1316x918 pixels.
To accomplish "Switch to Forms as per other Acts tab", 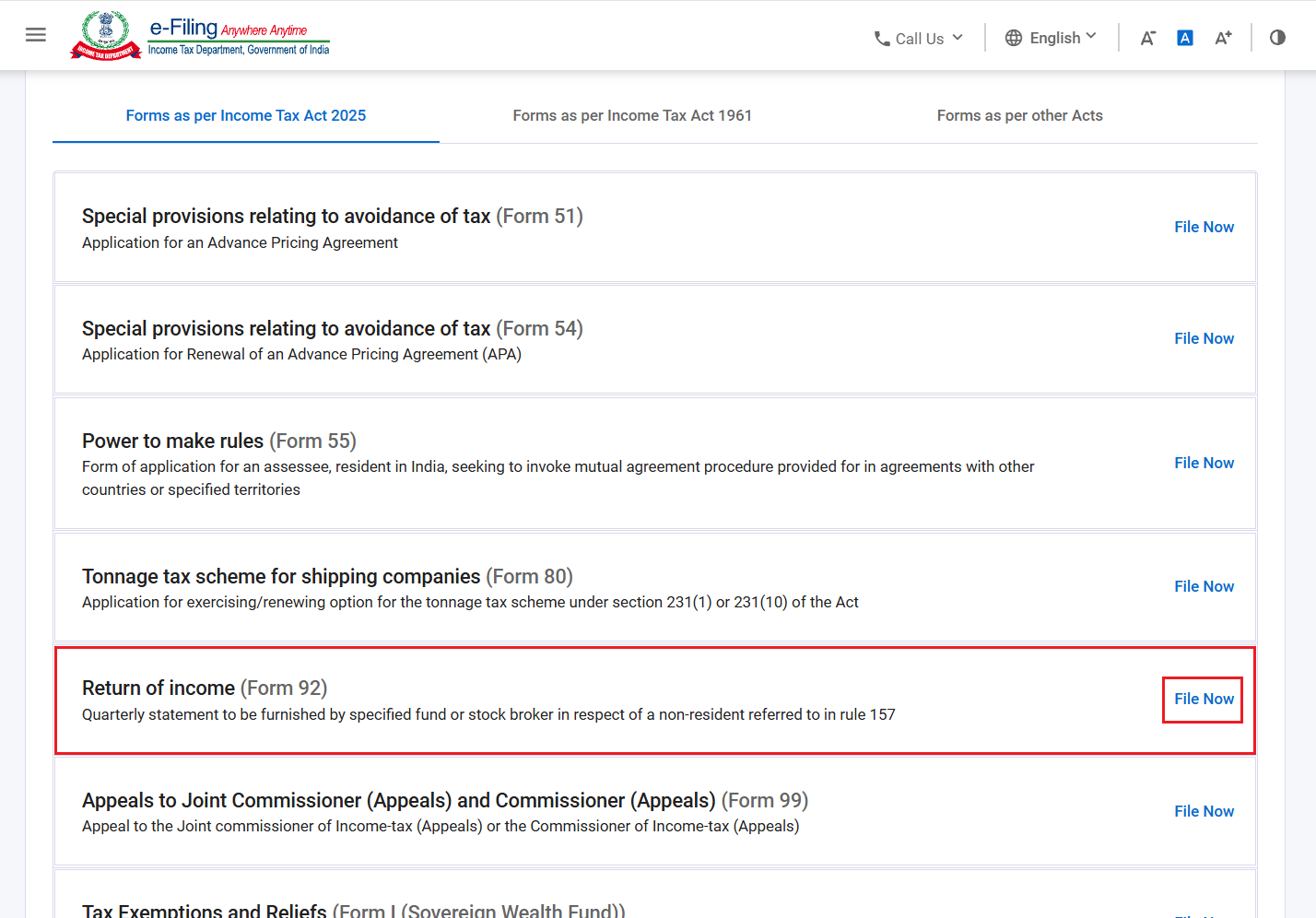I will (1019, 115).
